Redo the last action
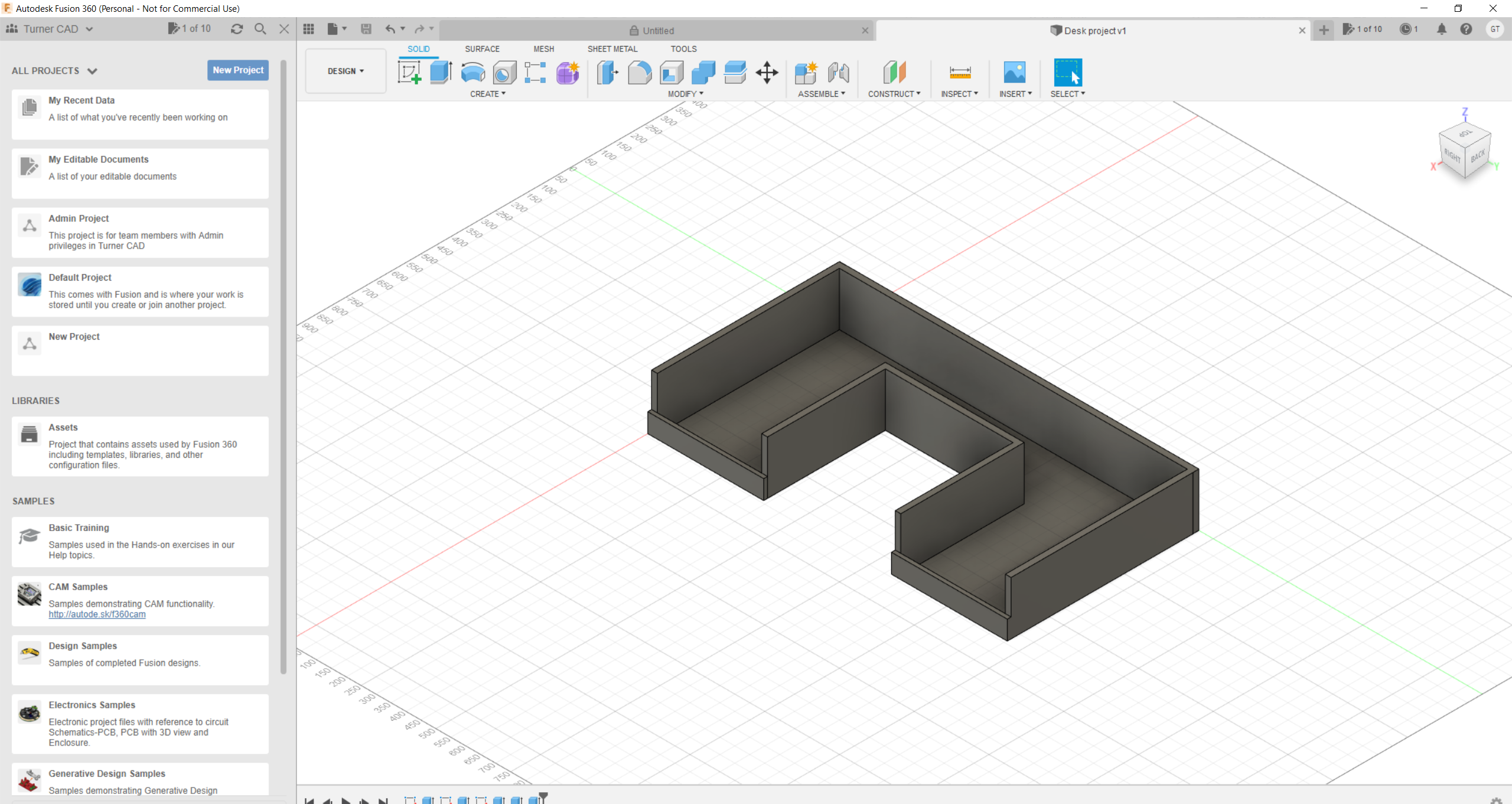 point(419,29)
